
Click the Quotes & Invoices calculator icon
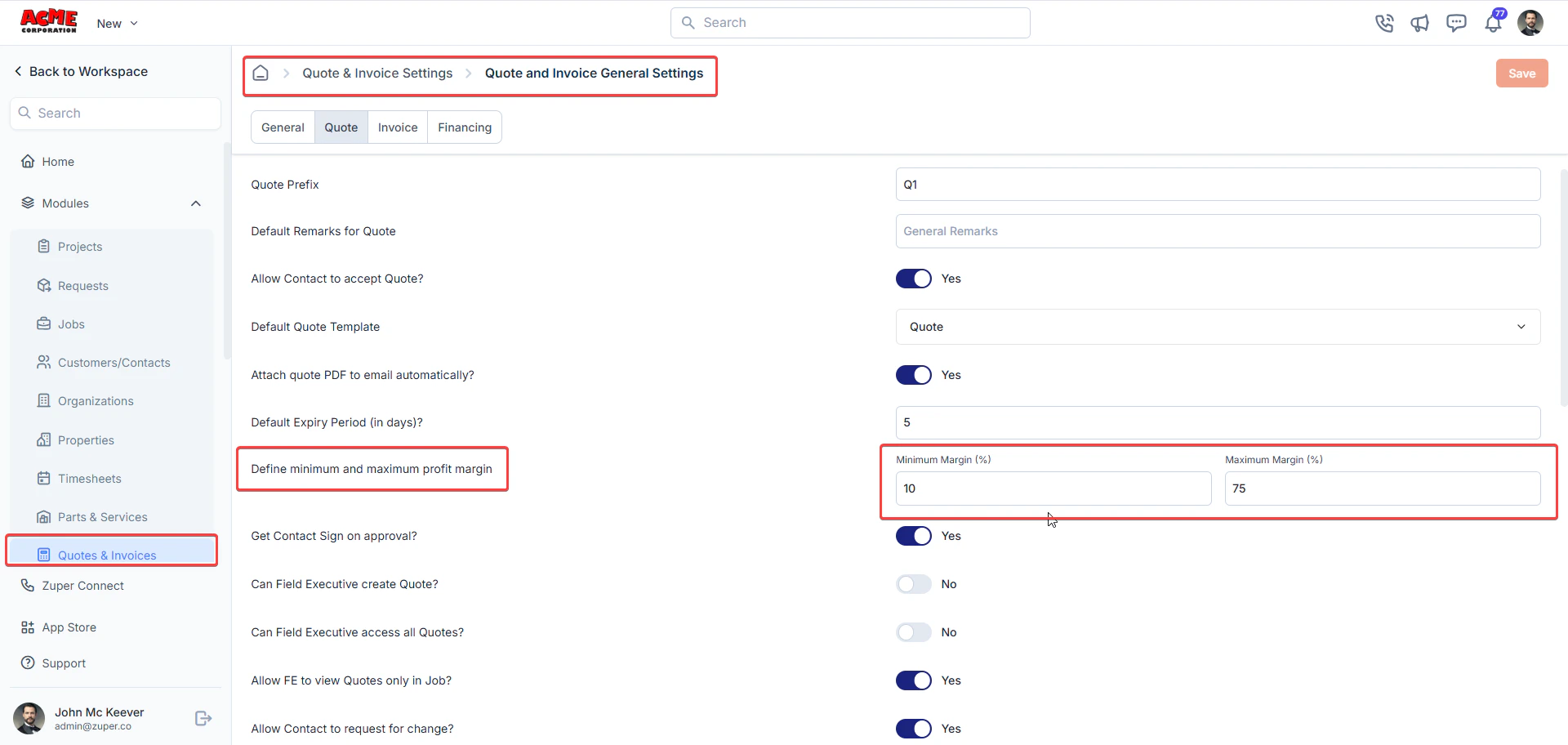point(44,555)
